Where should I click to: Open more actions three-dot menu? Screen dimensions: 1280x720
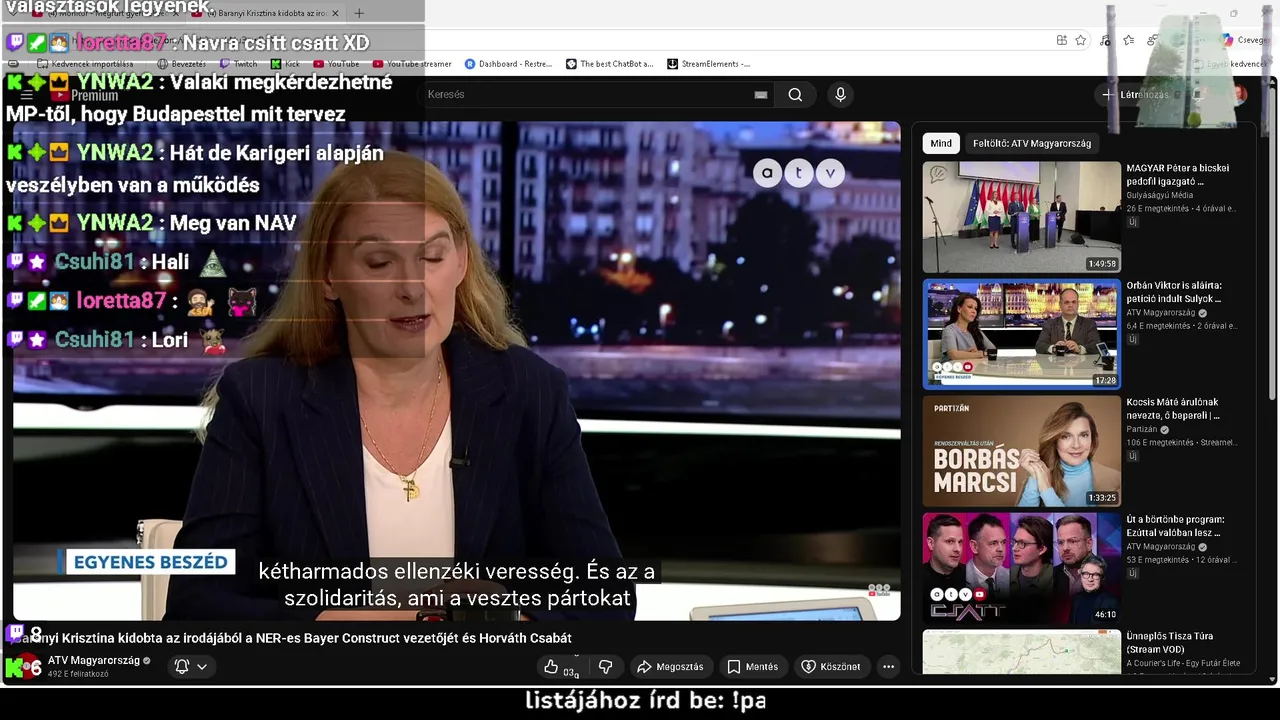point(888,667)
